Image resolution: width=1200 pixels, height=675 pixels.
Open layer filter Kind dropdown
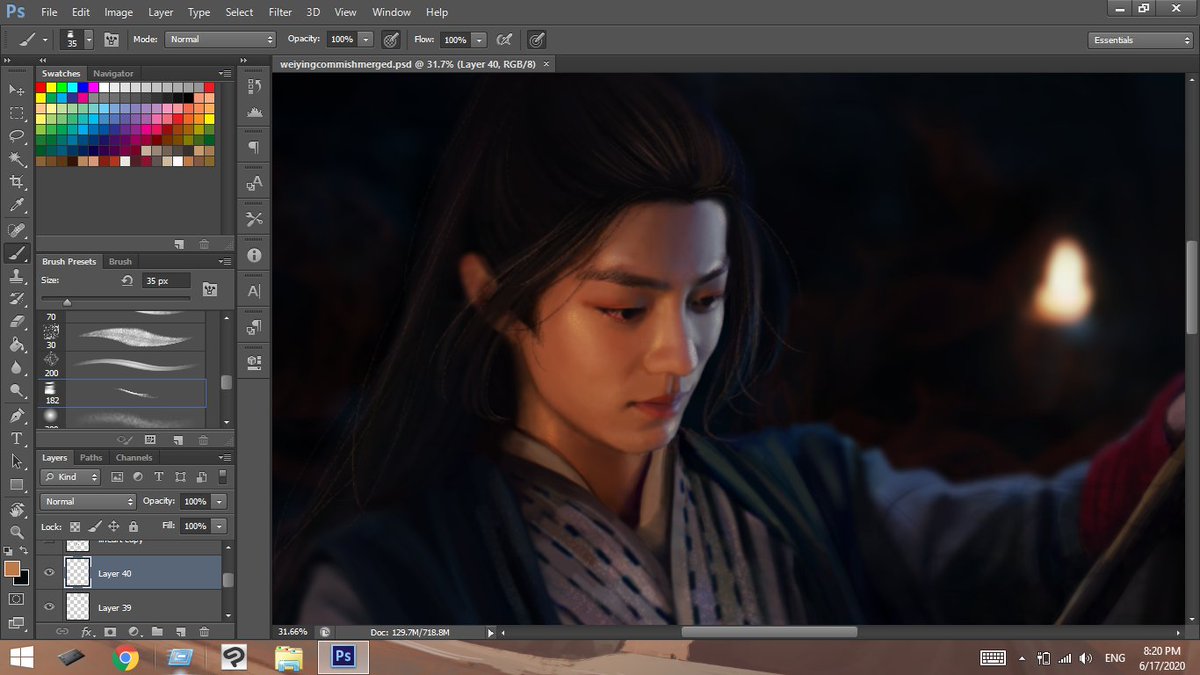click(72, 477)
